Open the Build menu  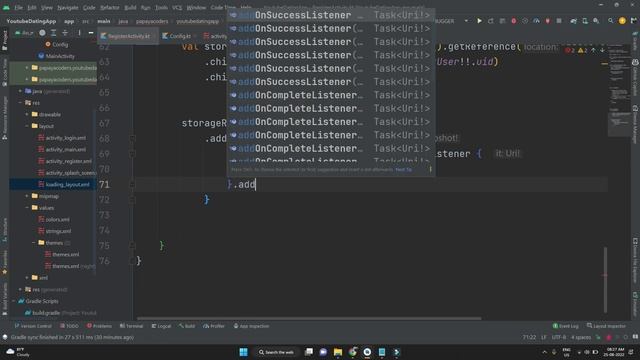[130, 7]
